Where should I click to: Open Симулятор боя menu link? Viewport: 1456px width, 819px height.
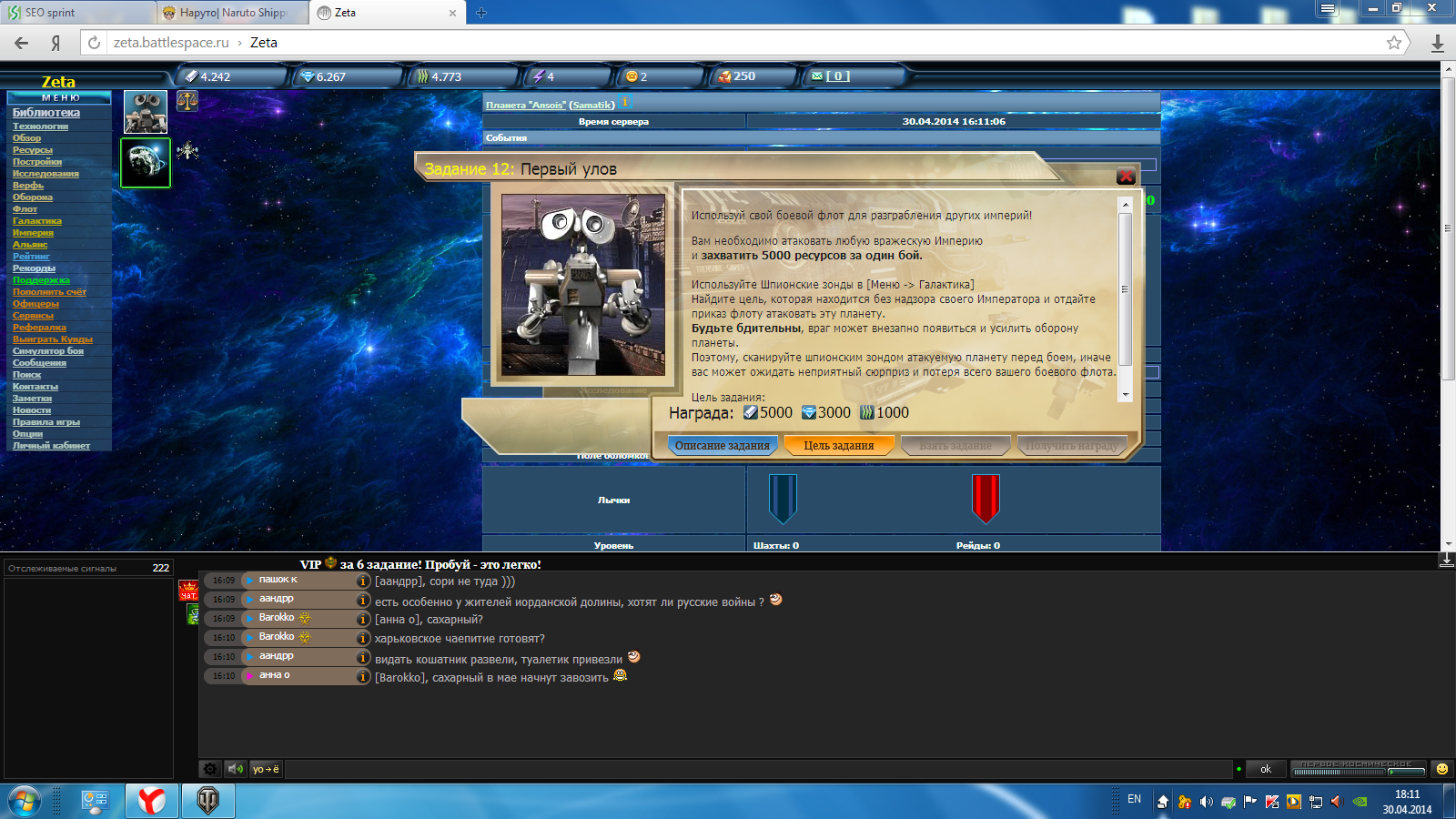[48, 351]
